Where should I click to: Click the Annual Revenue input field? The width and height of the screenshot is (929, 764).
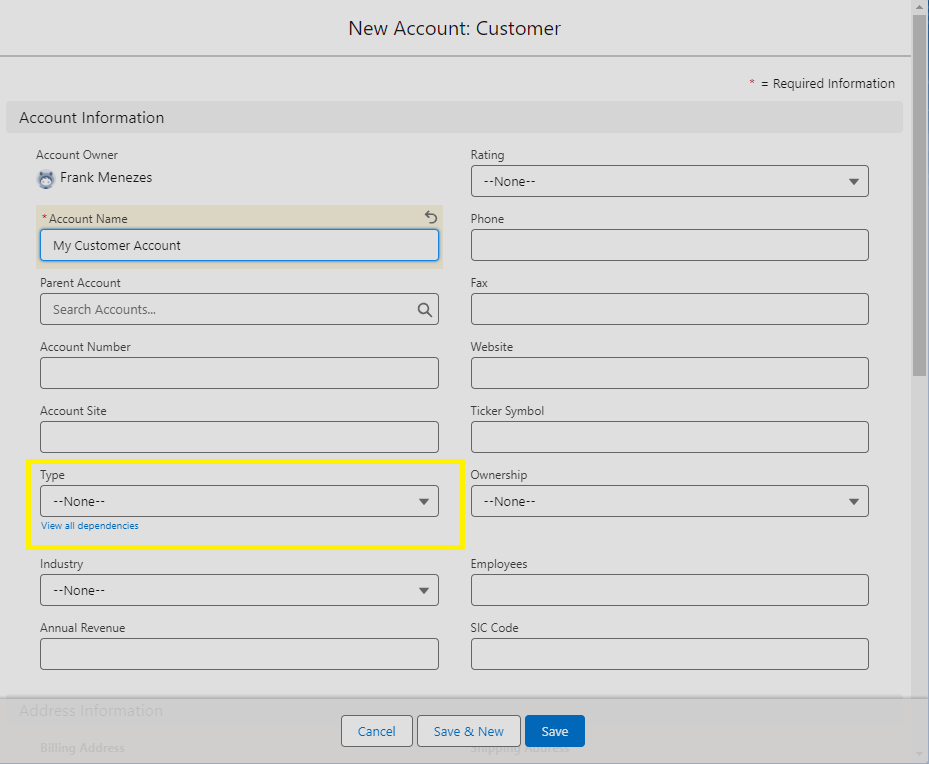239,654
